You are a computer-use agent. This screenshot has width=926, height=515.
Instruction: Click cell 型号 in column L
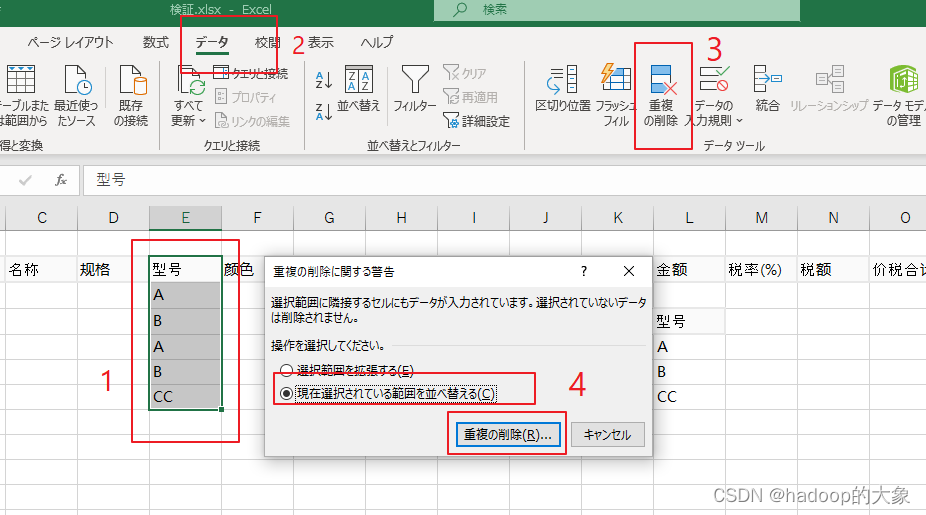click(x=689, y=321)
